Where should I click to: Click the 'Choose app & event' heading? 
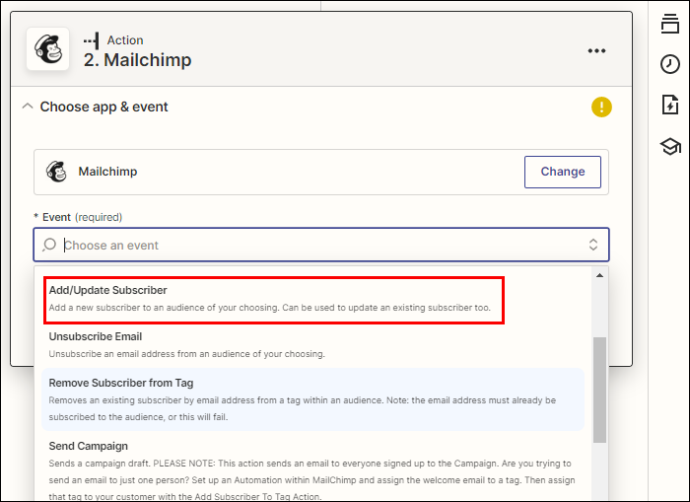[104, 107]
